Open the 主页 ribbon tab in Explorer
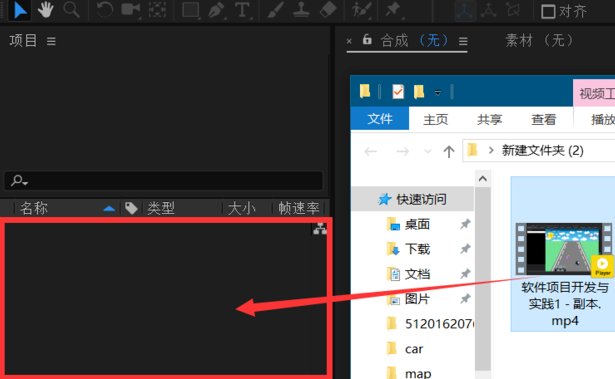Viewport: 615px width, 379px height. pos(436,119)
